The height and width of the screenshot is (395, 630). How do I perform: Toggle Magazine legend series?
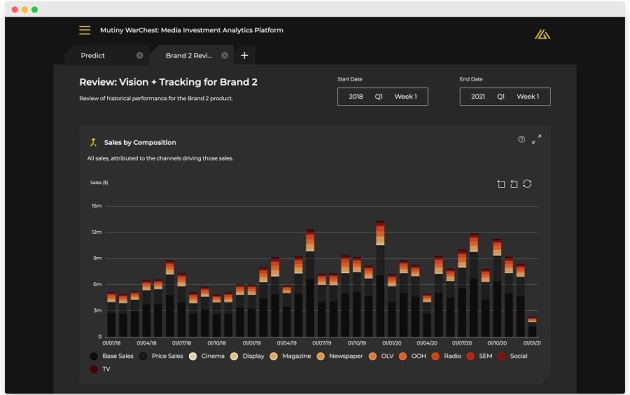click(290, 356)
